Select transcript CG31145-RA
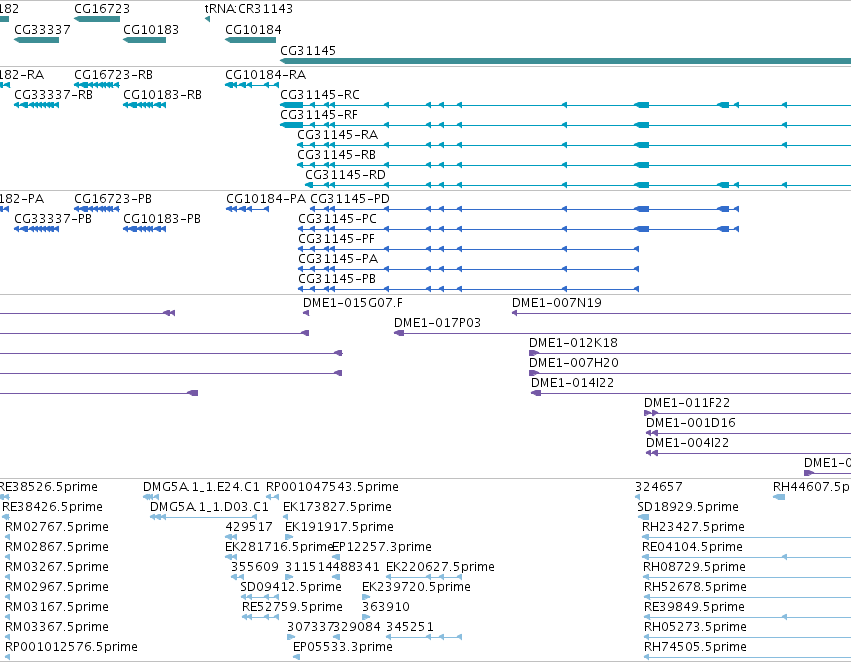851x662 pixels. coord(338,135)
